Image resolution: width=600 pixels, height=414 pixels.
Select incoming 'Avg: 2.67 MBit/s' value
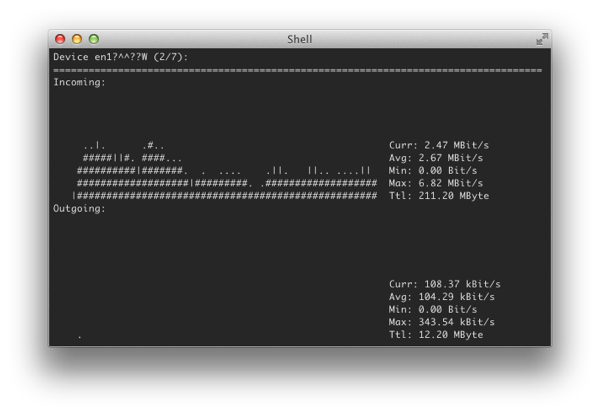436,158
